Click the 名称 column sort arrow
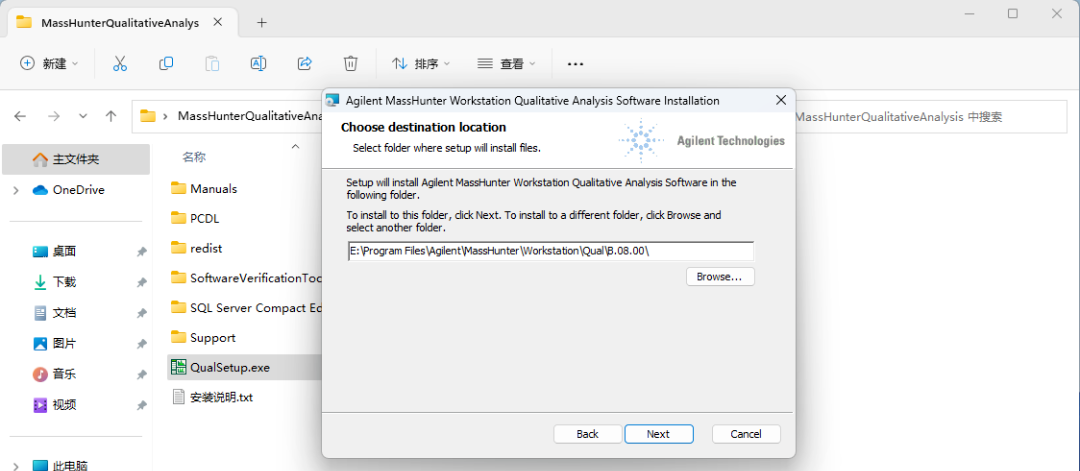The height and width of the screenshot is (471, 1080). (295, 146)
